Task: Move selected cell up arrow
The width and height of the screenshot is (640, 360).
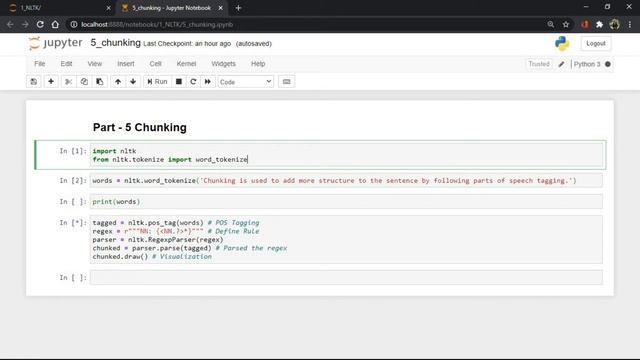Action: click(118, 82)
